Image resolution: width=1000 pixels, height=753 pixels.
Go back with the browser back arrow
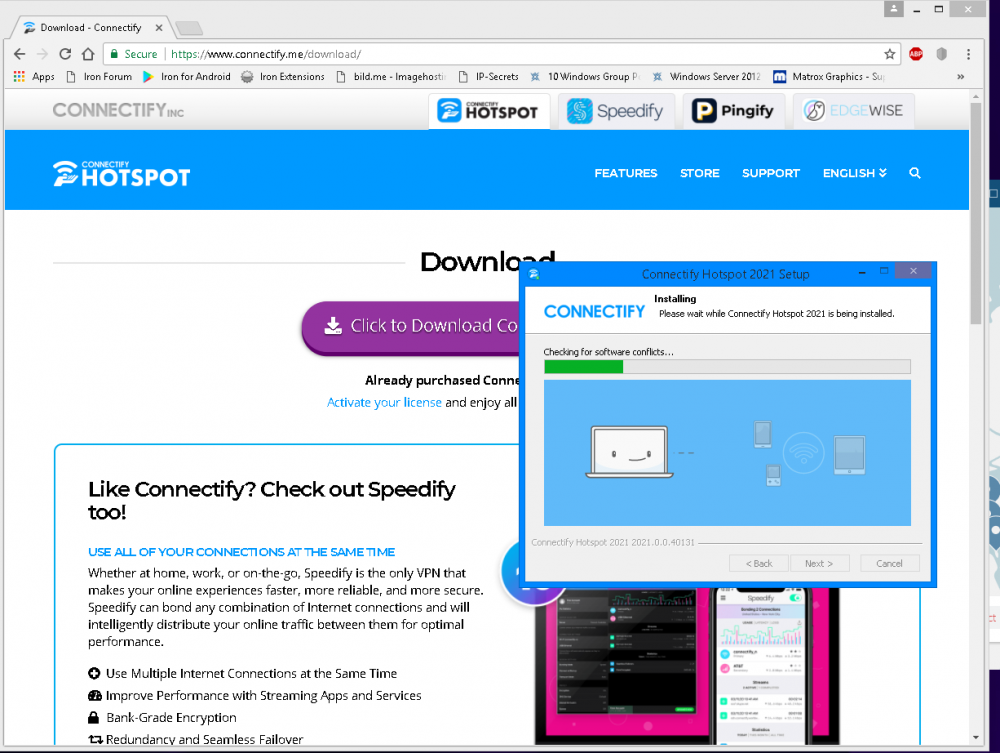[x=19, y=54]
